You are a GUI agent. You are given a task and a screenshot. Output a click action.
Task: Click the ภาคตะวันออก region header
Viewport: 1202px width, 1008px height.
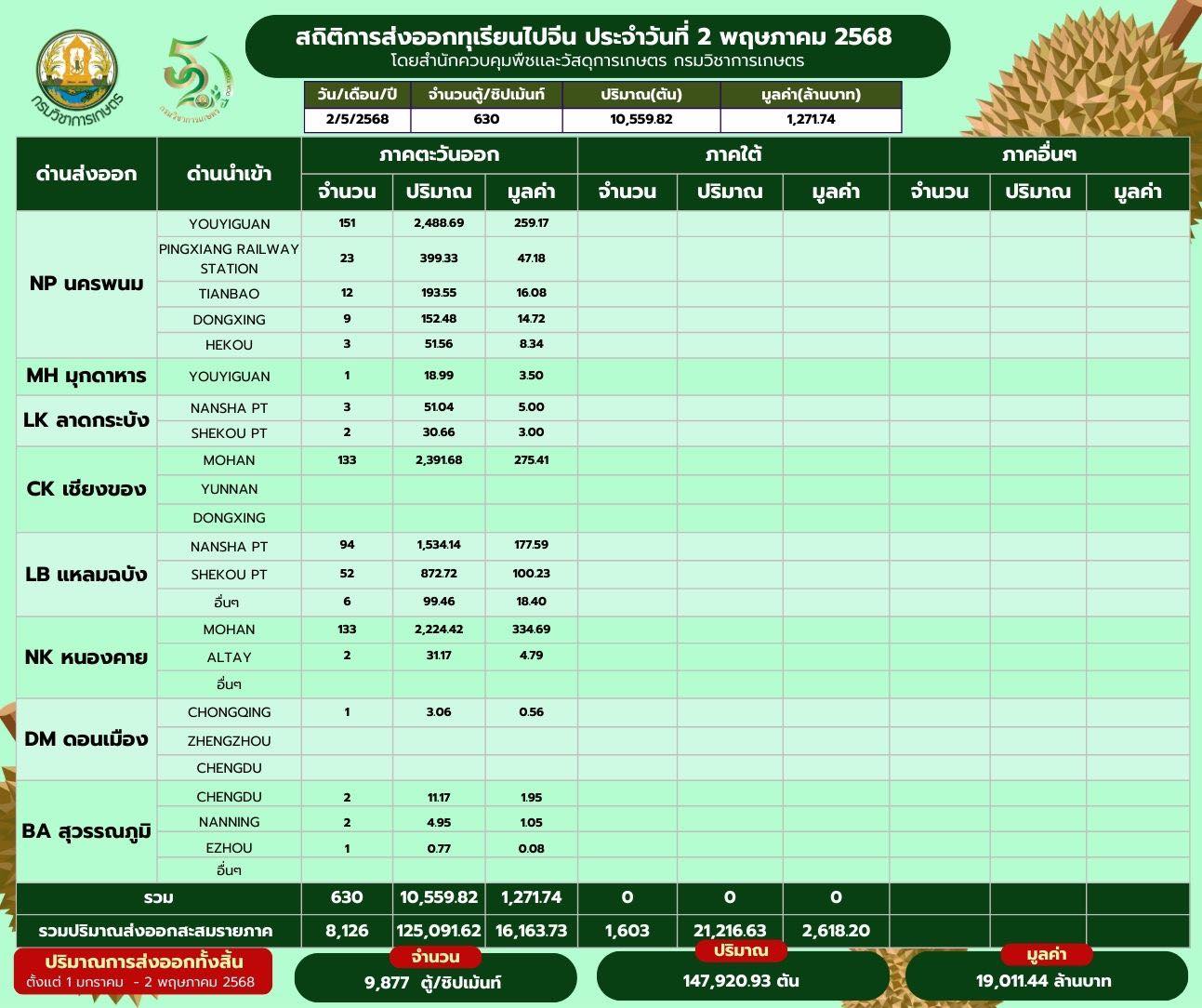point(440,154)
